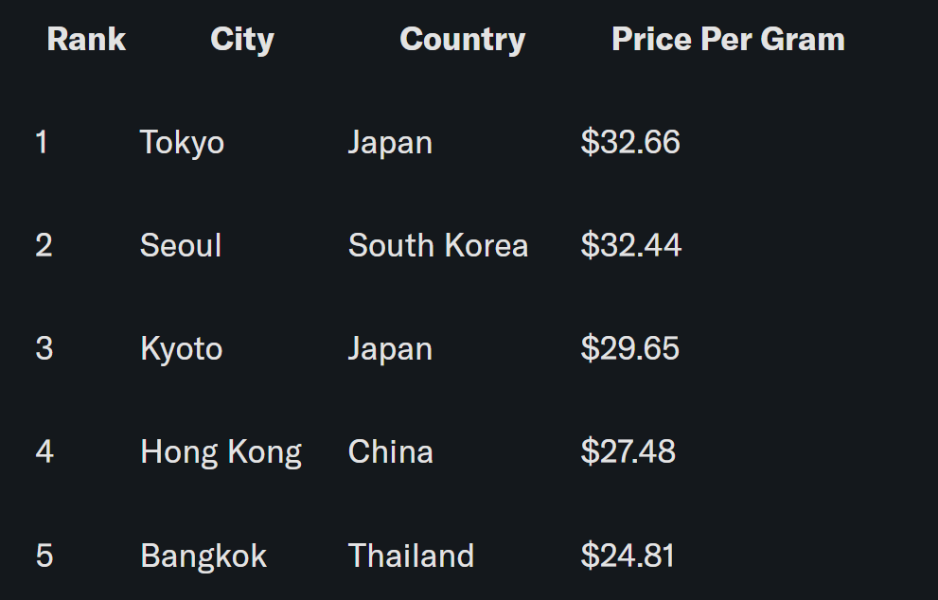Image resolution: width=938 pixels, height=600 pixels.
Task: Select the Seoul city cell
Action: pos(181,246)
